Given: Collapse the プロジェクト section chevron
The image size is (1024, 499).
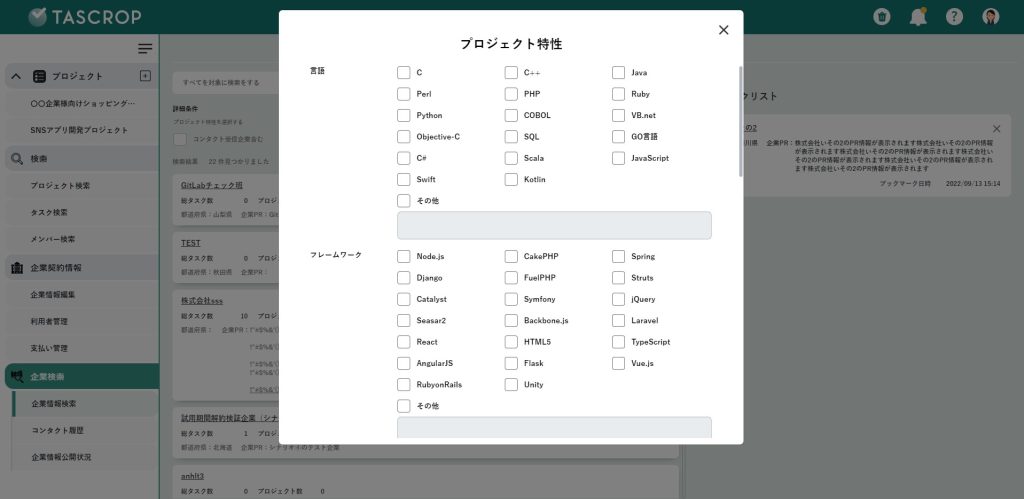Looking at the screenshot, I should coord(16,76).
